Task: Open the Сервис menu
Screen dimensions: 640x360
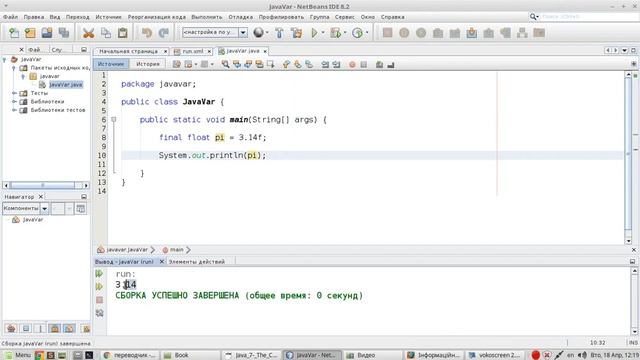Action: pos(345,17)
